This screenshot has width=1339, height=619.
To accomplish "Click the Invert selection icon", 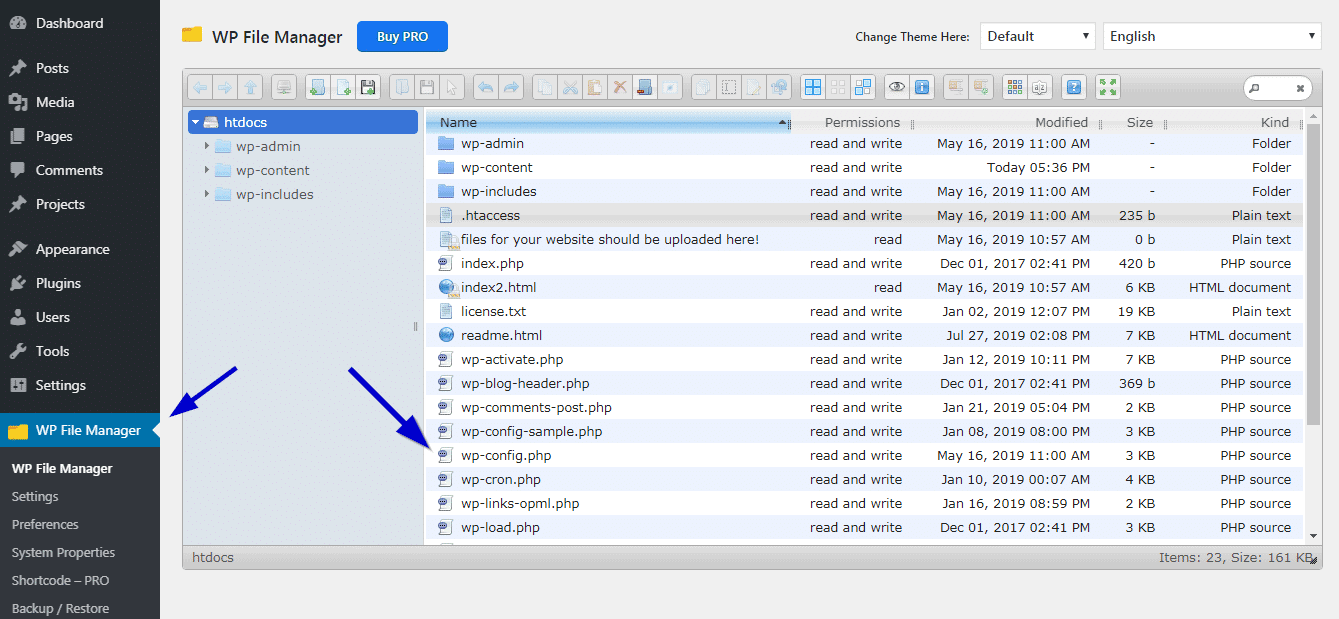I will click(x=863, y=87).
